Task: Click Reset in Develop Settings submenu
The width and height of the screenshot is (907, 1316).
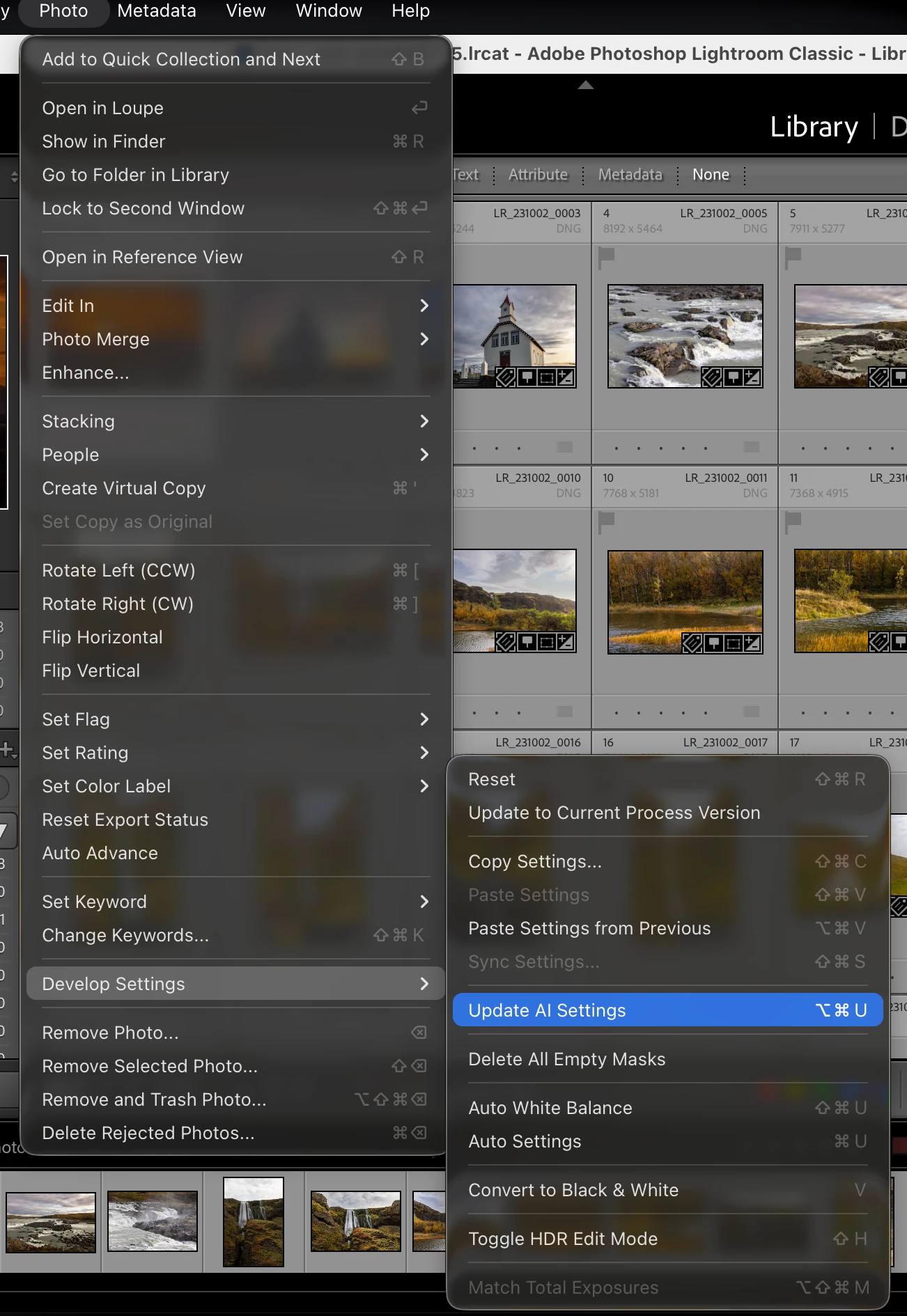Action: tap(667, 779)
